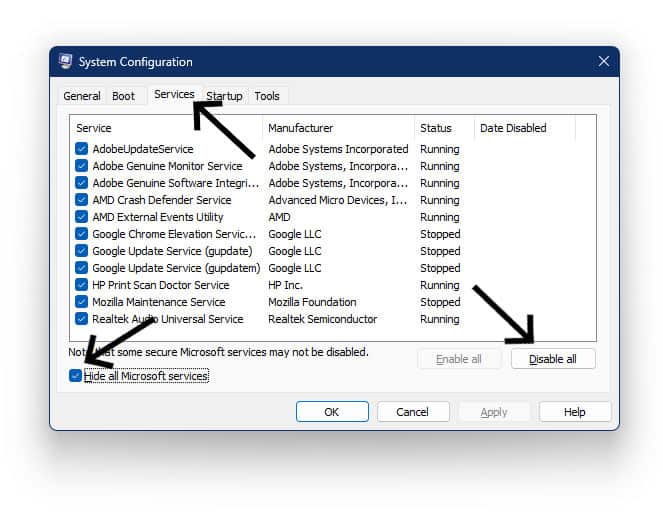This screenshot has width=663, height=519.
Task: Toggle Mozilla Maintenance Service checkbox
Action: click(x=81, y=302)
